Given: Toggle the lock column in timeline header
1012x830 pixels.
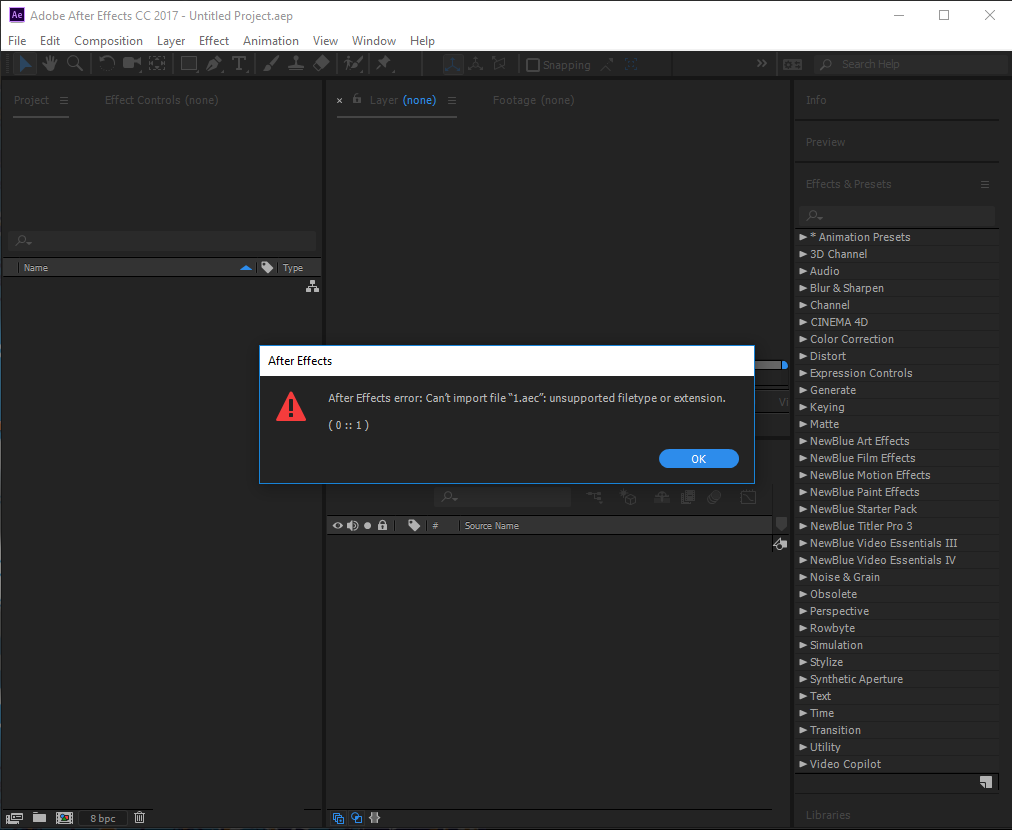Looking at the screenshot, I should [383, 525].
